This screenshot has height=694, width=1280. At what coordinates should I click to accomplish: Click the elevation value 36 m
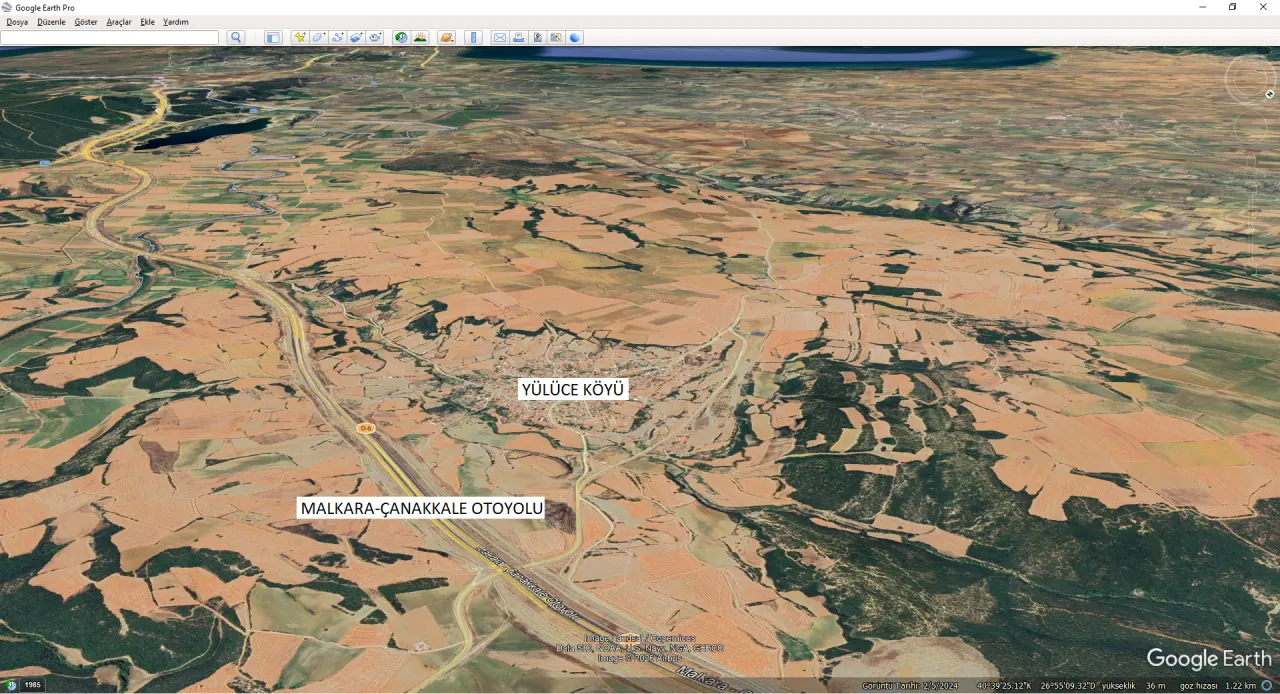(x=1156, y=686)
